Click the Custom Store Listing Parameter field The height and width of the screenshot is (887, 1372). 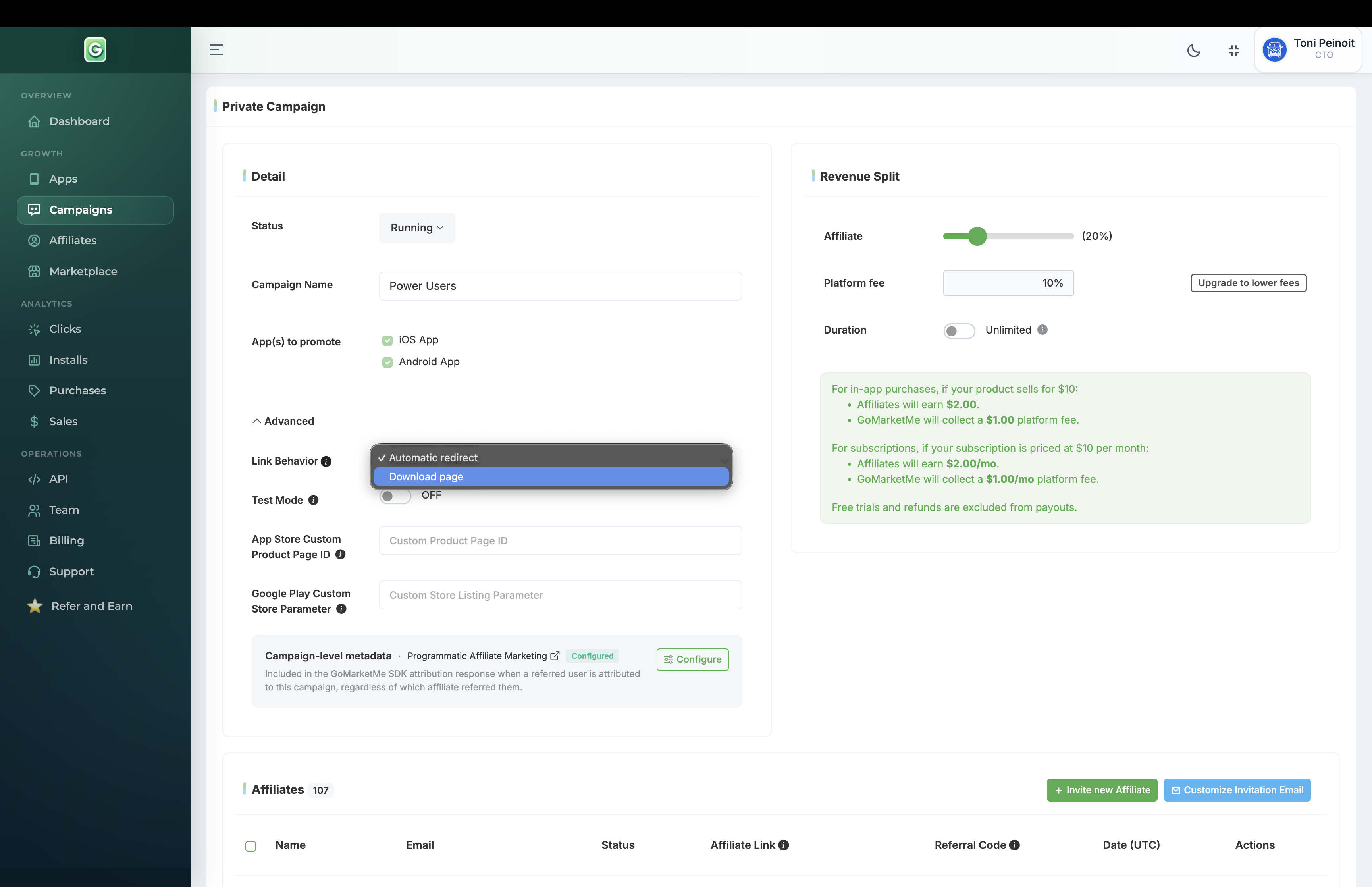click(560, 595)
